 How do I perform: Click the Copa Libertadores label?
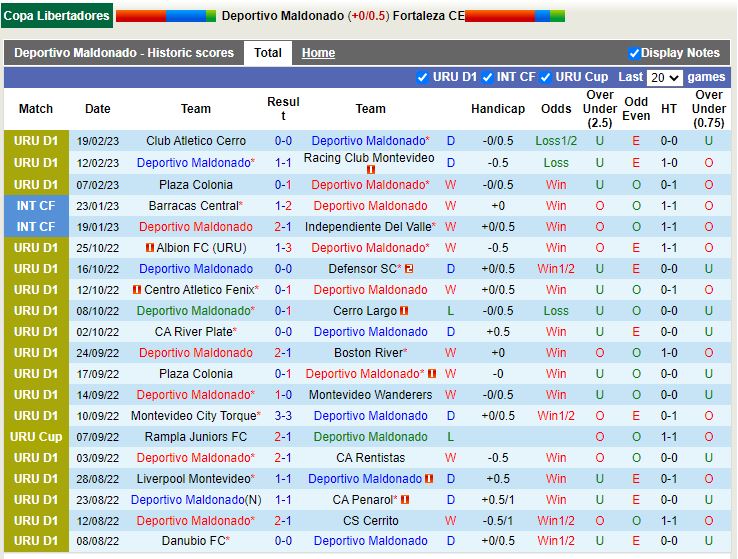[56, 16]
